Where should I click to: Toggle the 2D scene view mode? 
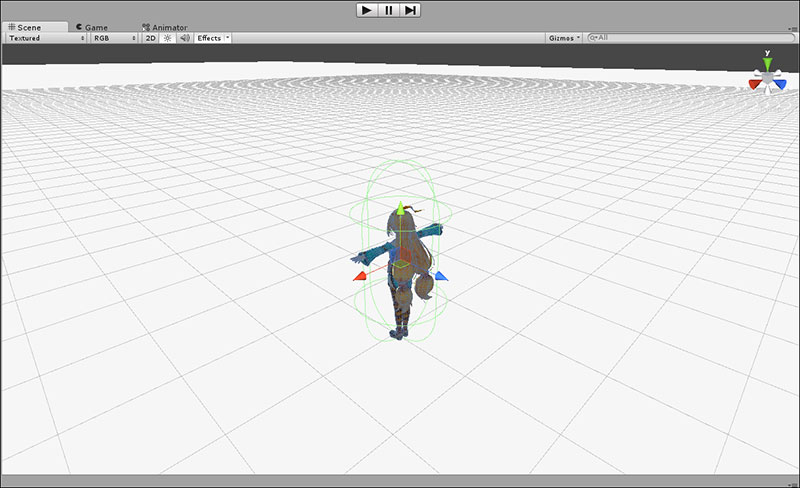coord(151,38)
